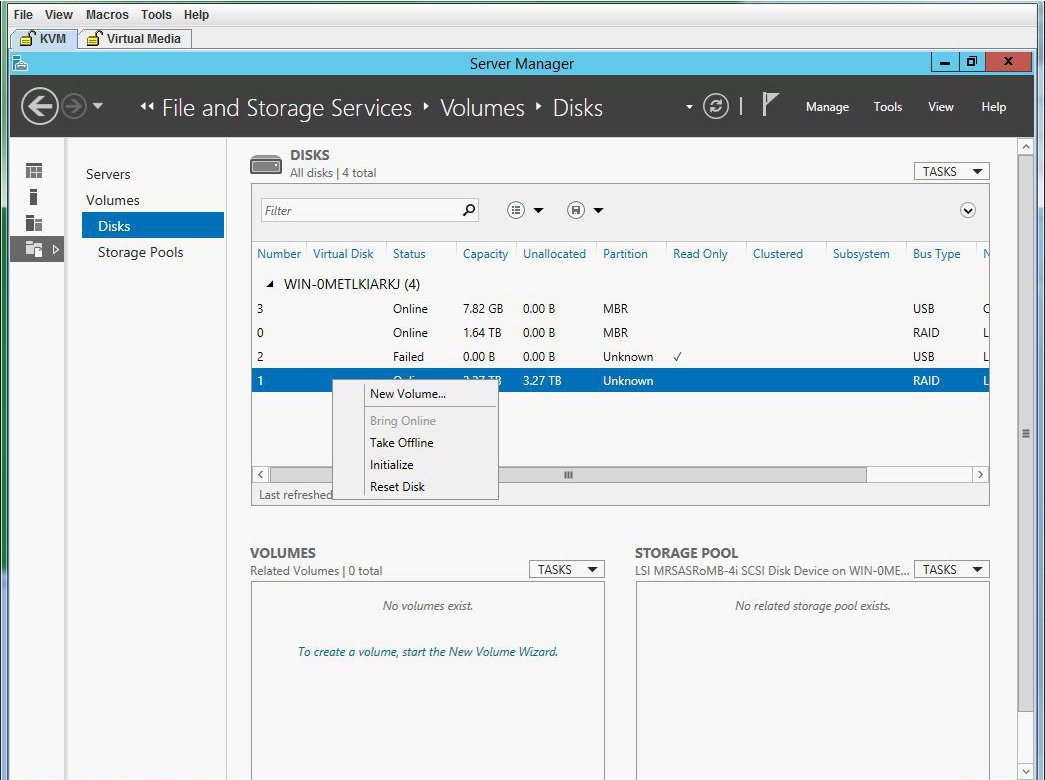Switch to the Virtual Media tab
This screenshot has height=780, width=1045.
point(135,39)
